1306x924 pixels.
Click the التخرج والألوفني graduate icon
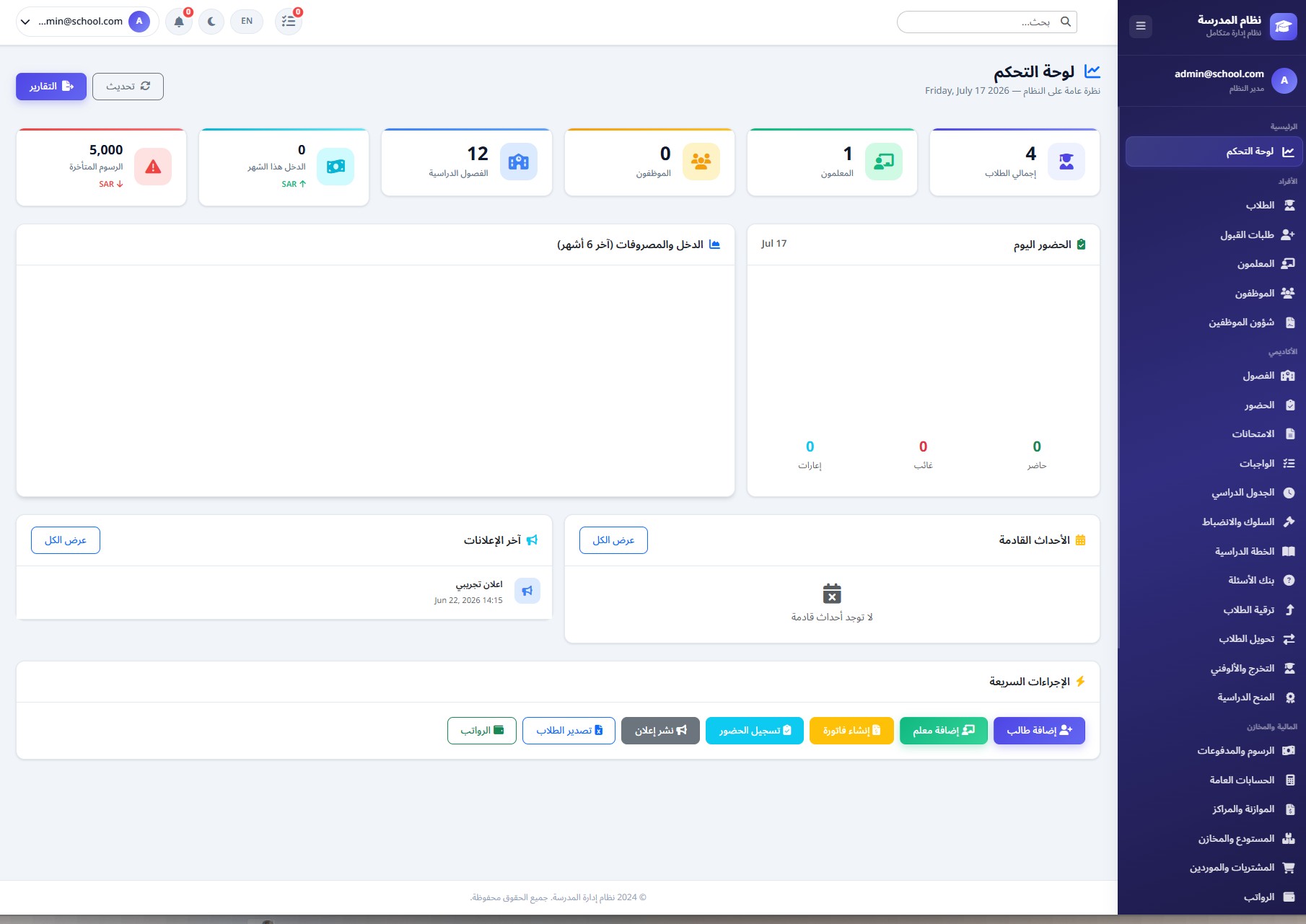1289,669
